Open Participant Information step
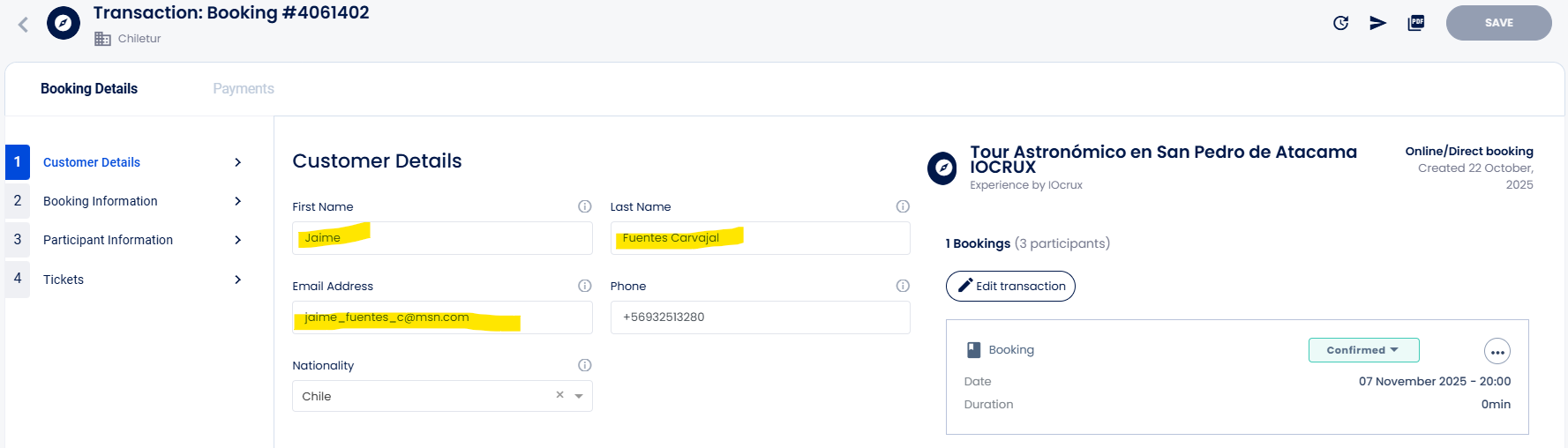The width and height of the screenshot is (1568, 448). 141,240
